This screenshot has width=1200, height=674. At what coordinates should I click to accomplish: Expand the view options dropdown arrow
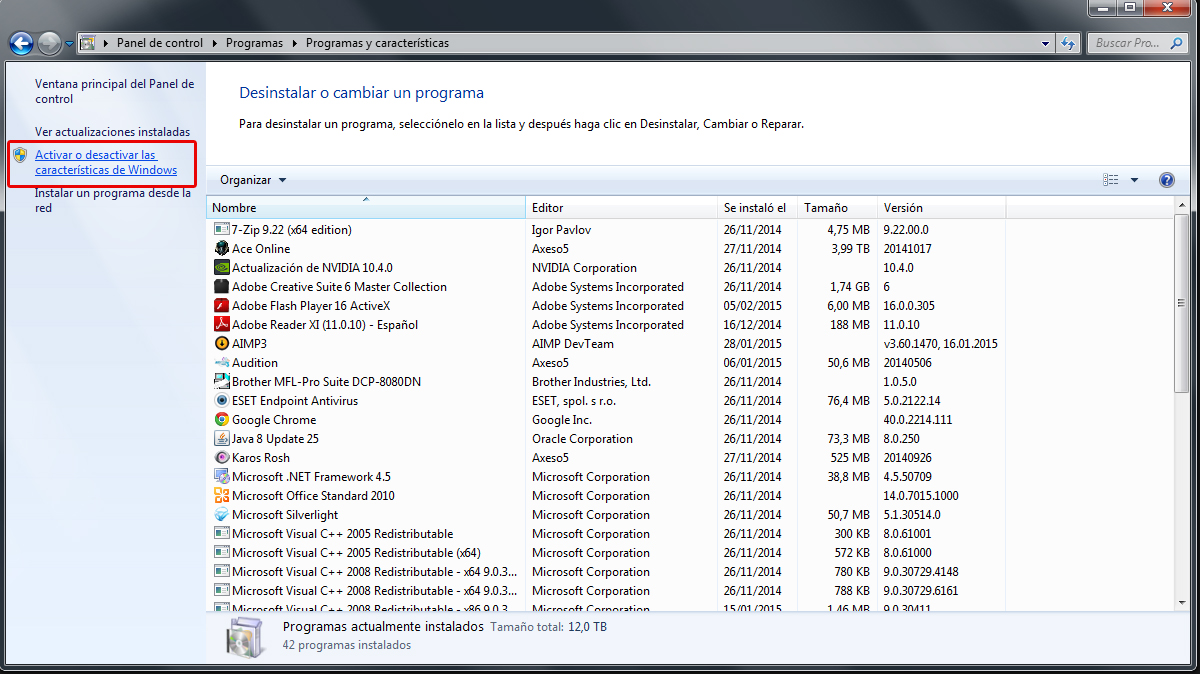(x=1134, y=180)
